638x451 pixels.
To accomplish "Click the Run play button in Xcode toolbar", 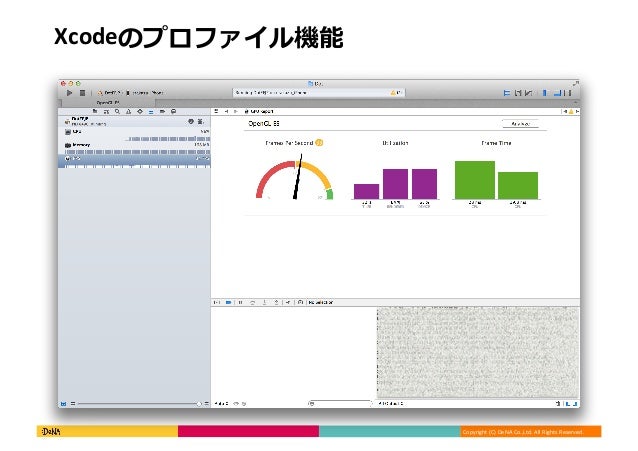I will tap(70, 93).
